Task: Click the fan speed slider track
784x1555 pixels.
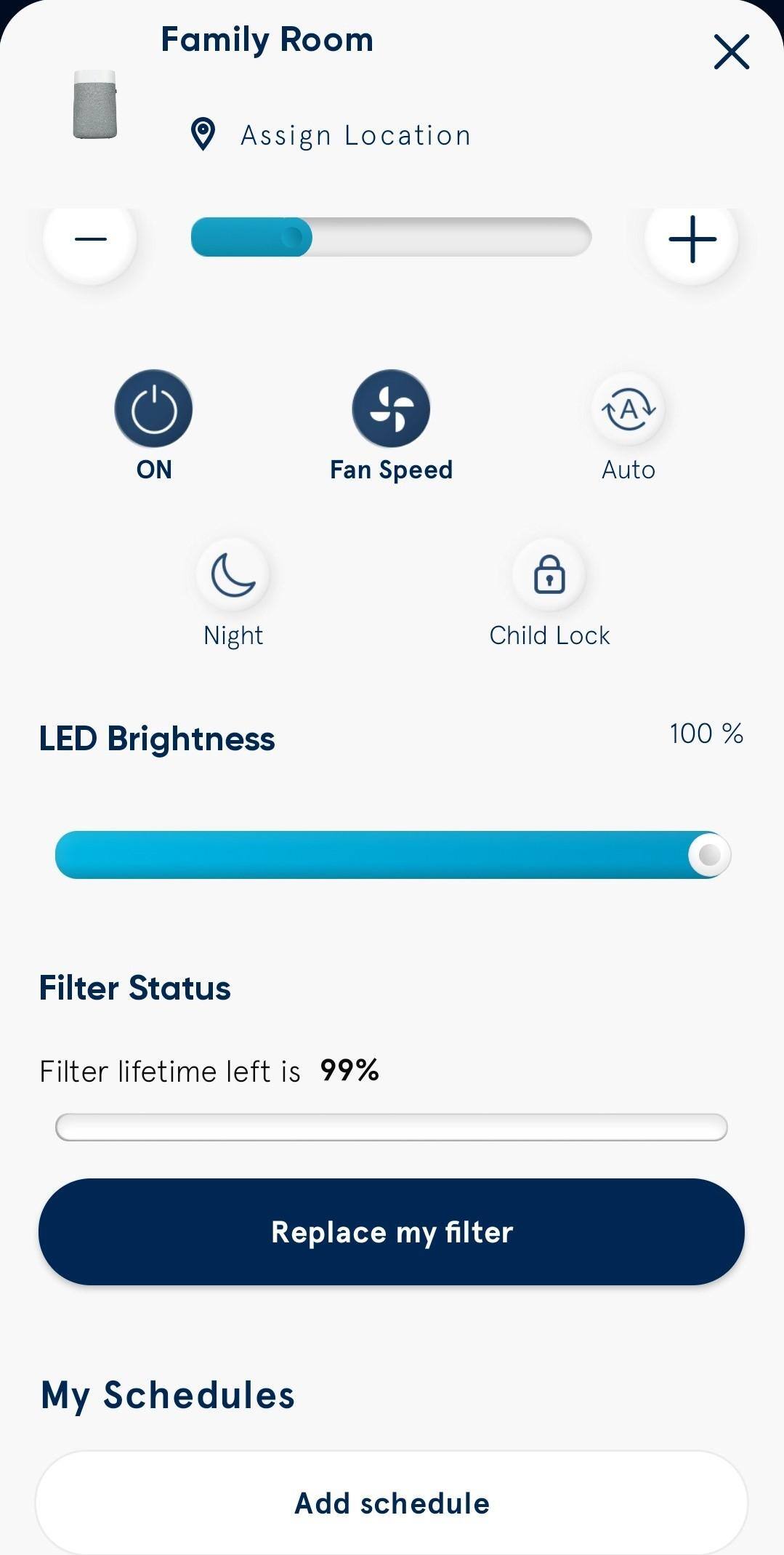Action: (391, 238)
